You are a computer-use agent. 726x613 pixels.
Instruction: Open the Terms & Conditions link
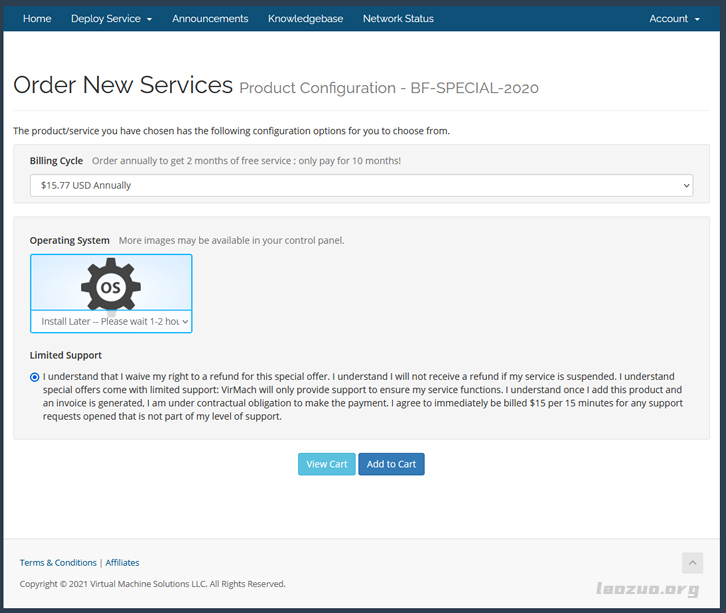click(x=58, y=563)
